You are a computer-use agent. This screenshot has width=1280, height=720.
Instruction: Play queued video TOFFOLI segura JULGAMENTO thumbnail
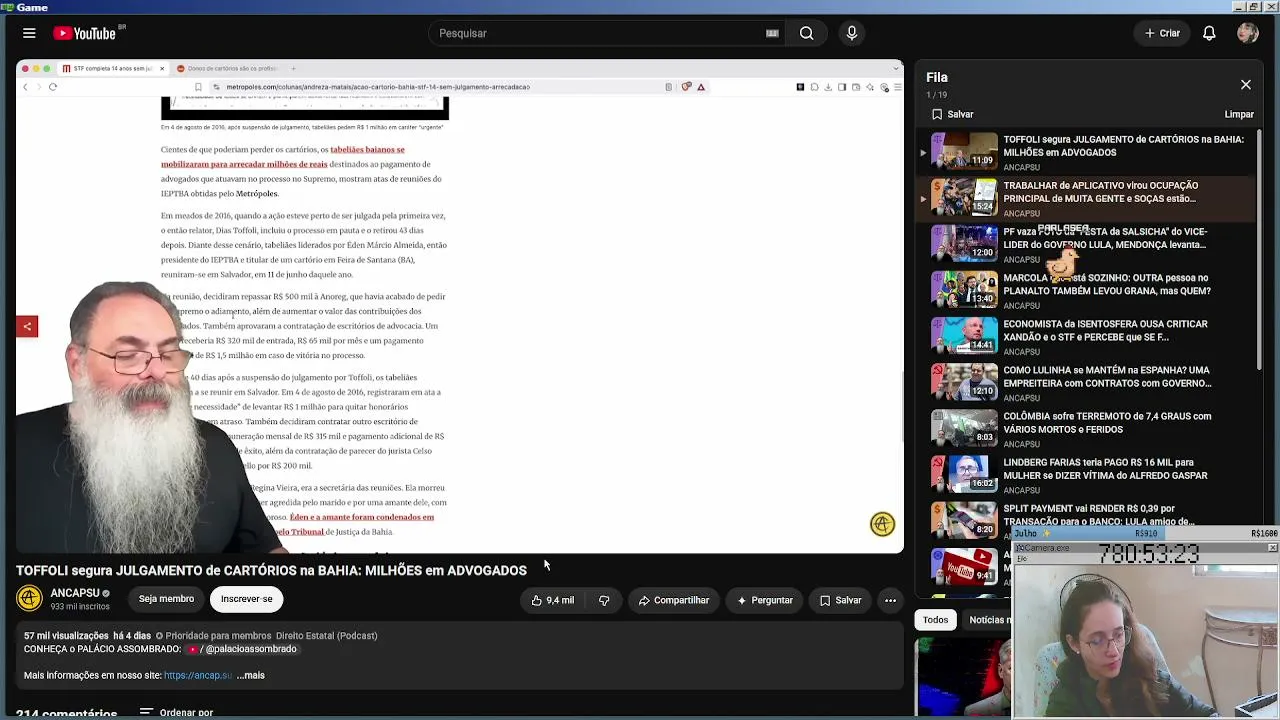(x=964, y=151)
